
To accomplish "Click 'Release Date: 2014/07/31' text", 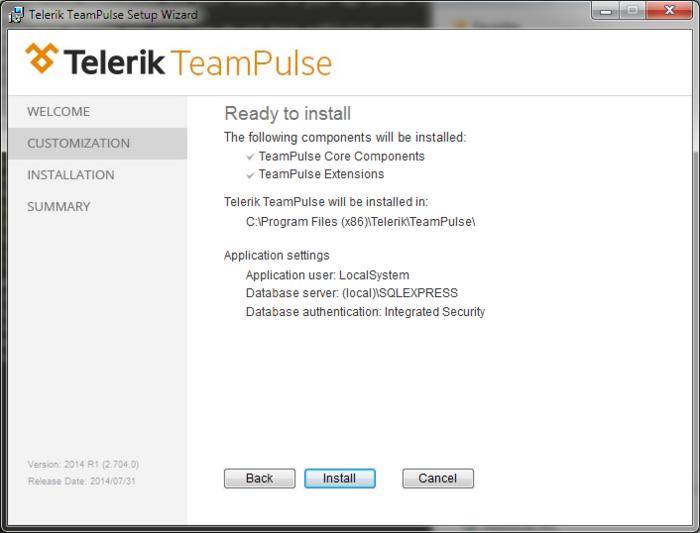I will [x=82, y=481].
